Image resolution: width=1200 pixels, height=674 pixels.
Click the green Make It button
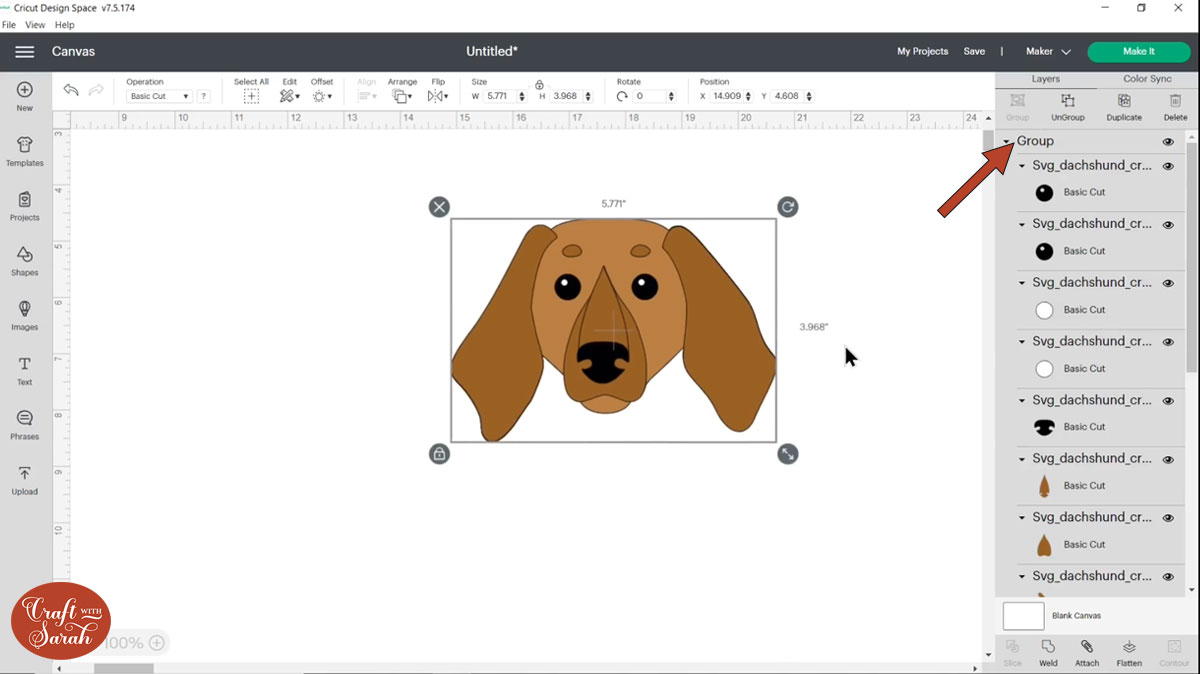point(1138,52)
